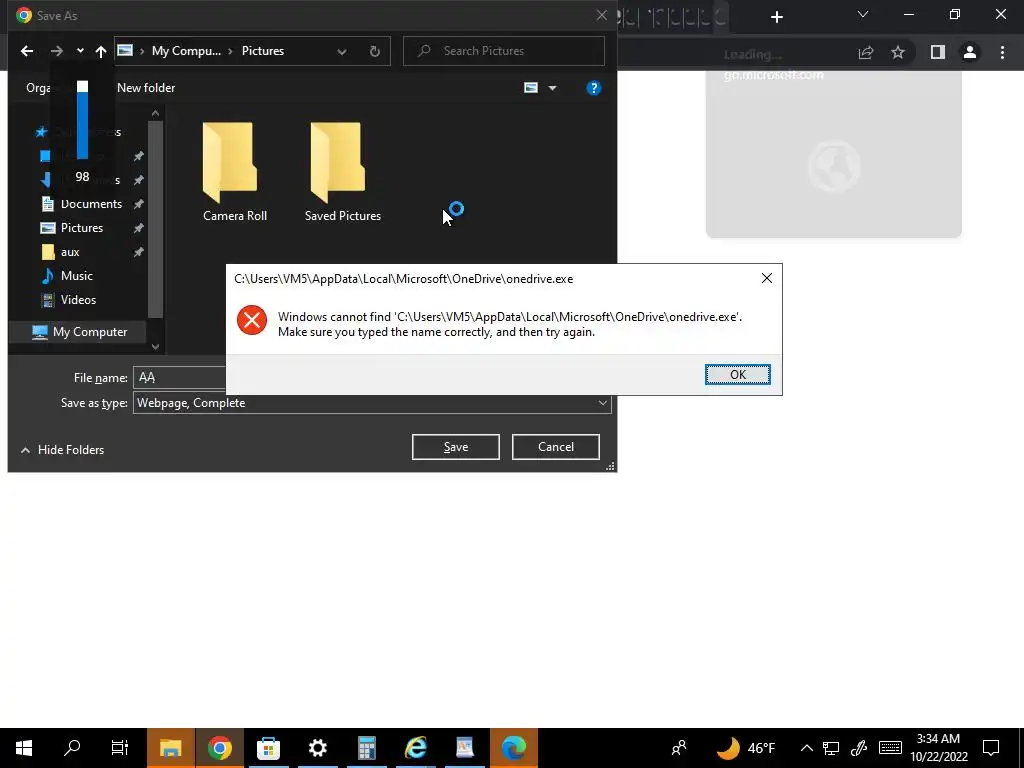Open Windows Start menu
This screenshot has height=768, width=1024.
(24, 748)
